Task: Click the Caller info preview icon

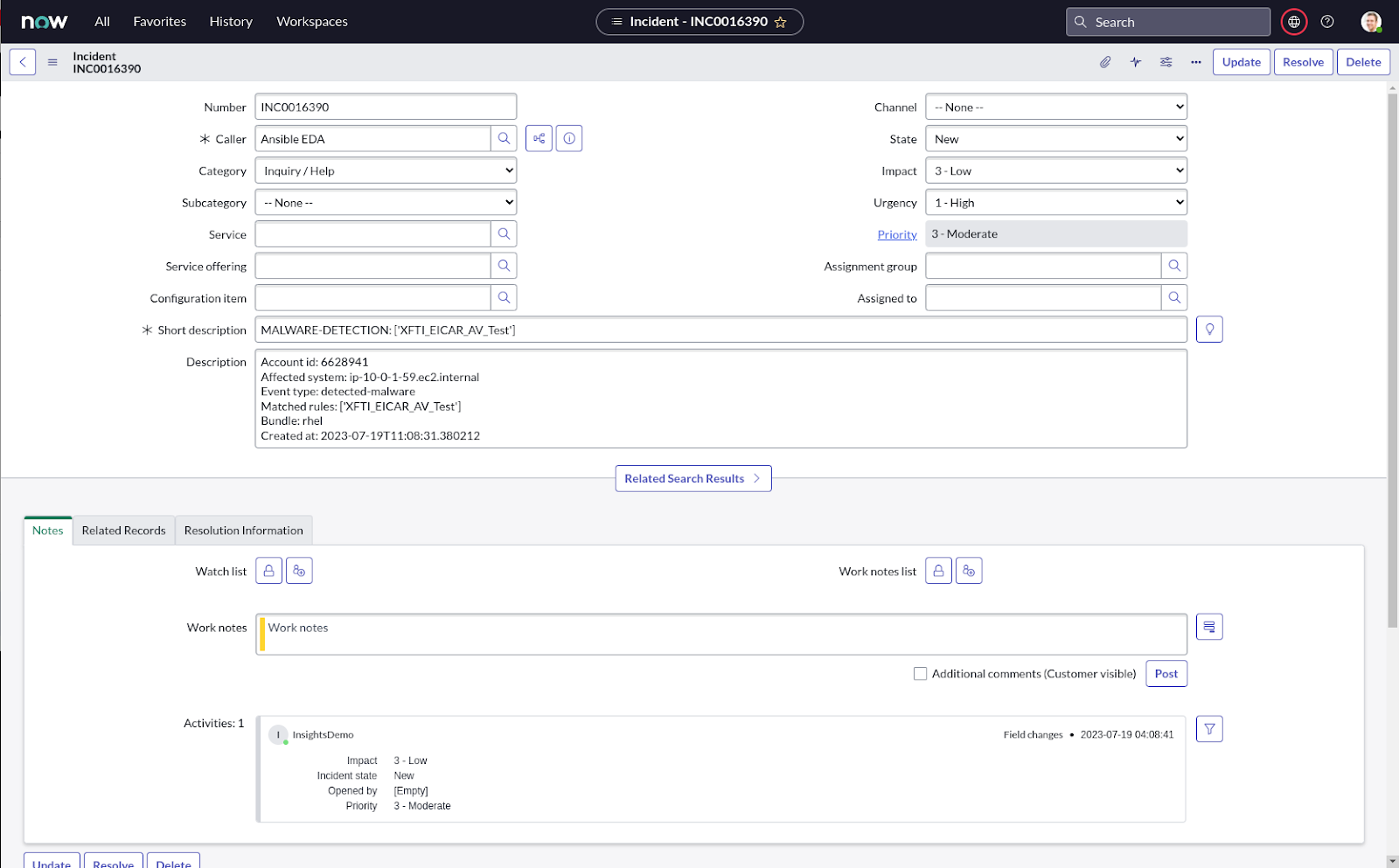Action: click(569, 139)
